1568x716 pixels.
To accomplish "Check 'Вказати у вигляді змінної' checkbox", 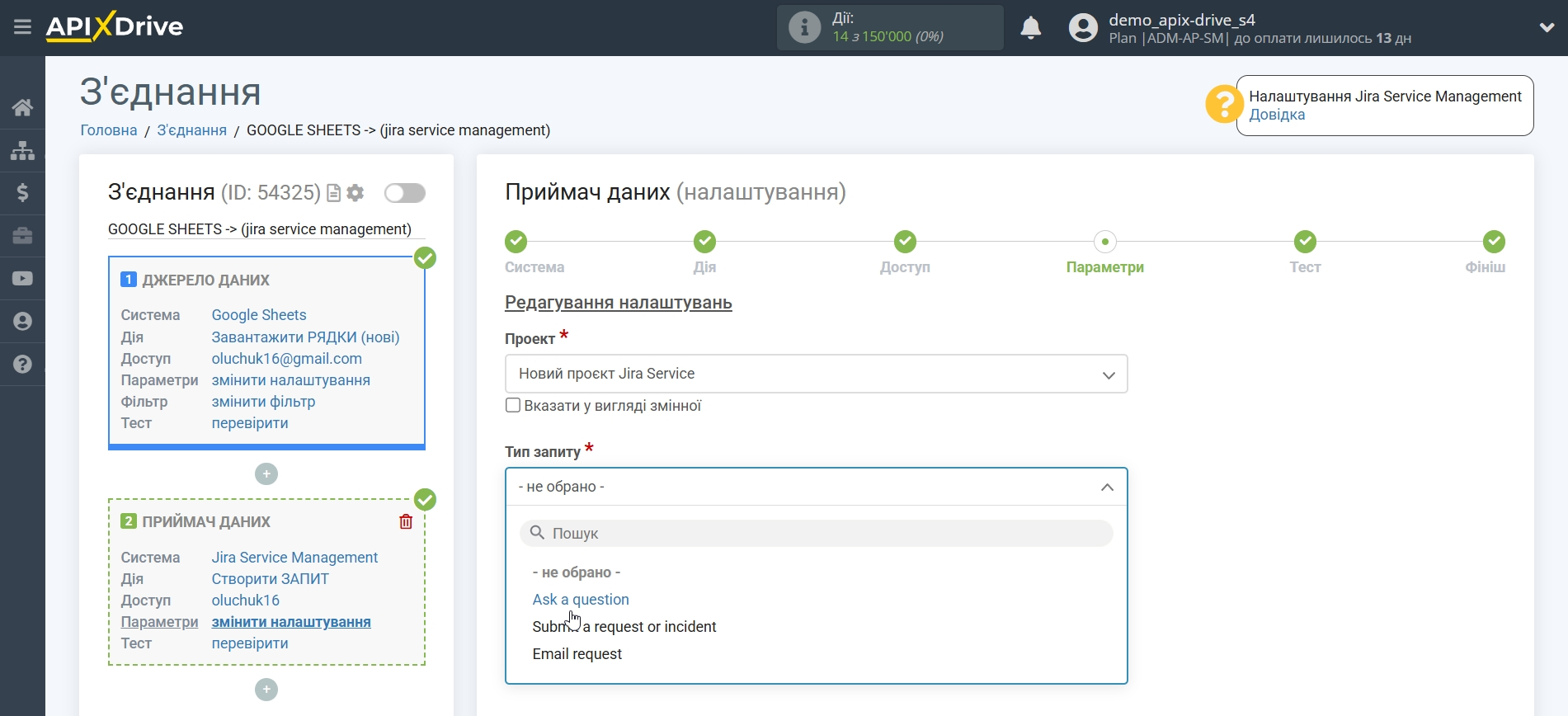I will (513, 405).
